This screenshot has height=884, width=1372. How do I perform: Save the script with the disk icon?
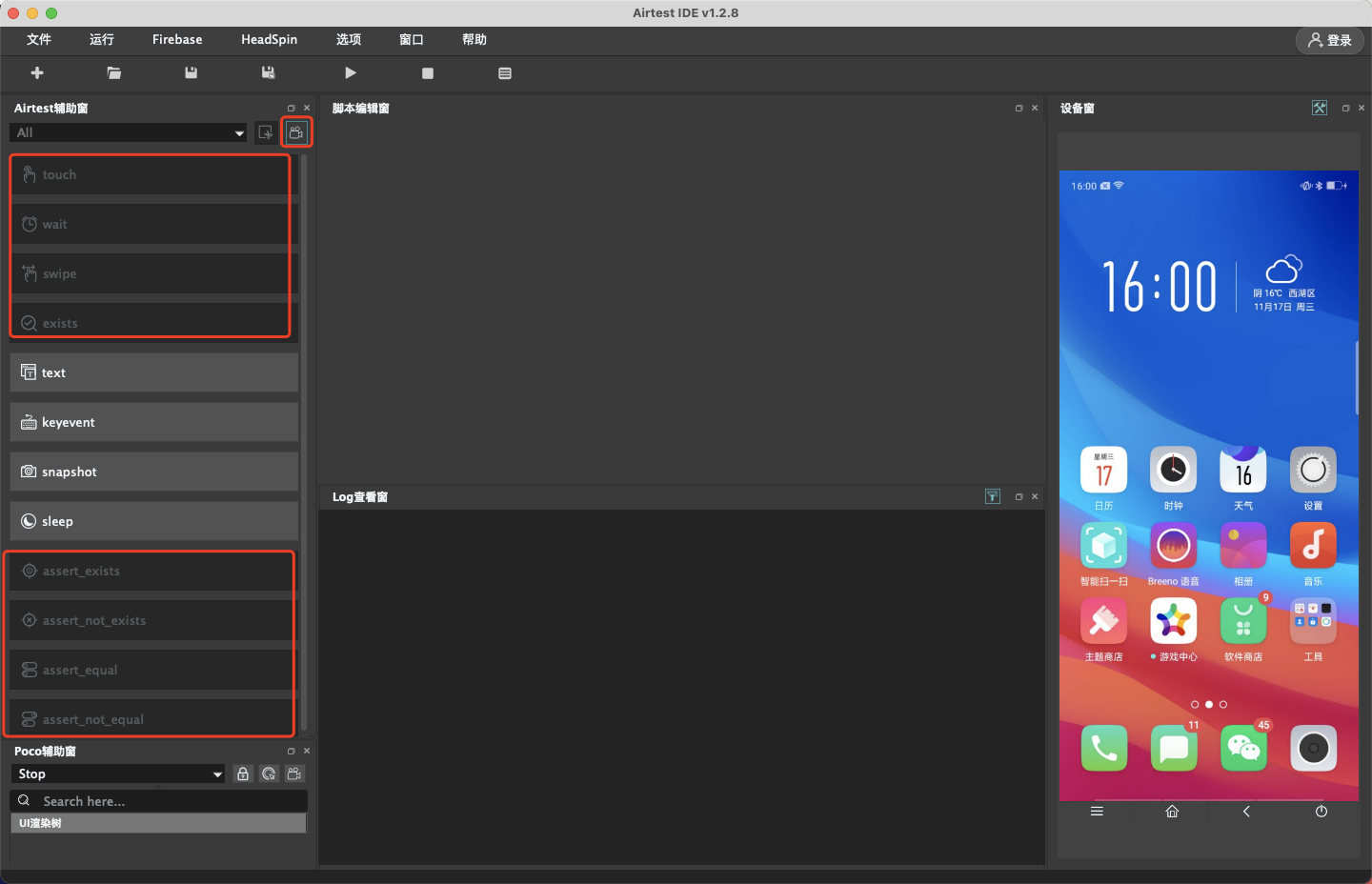click(x=192, y=73)
